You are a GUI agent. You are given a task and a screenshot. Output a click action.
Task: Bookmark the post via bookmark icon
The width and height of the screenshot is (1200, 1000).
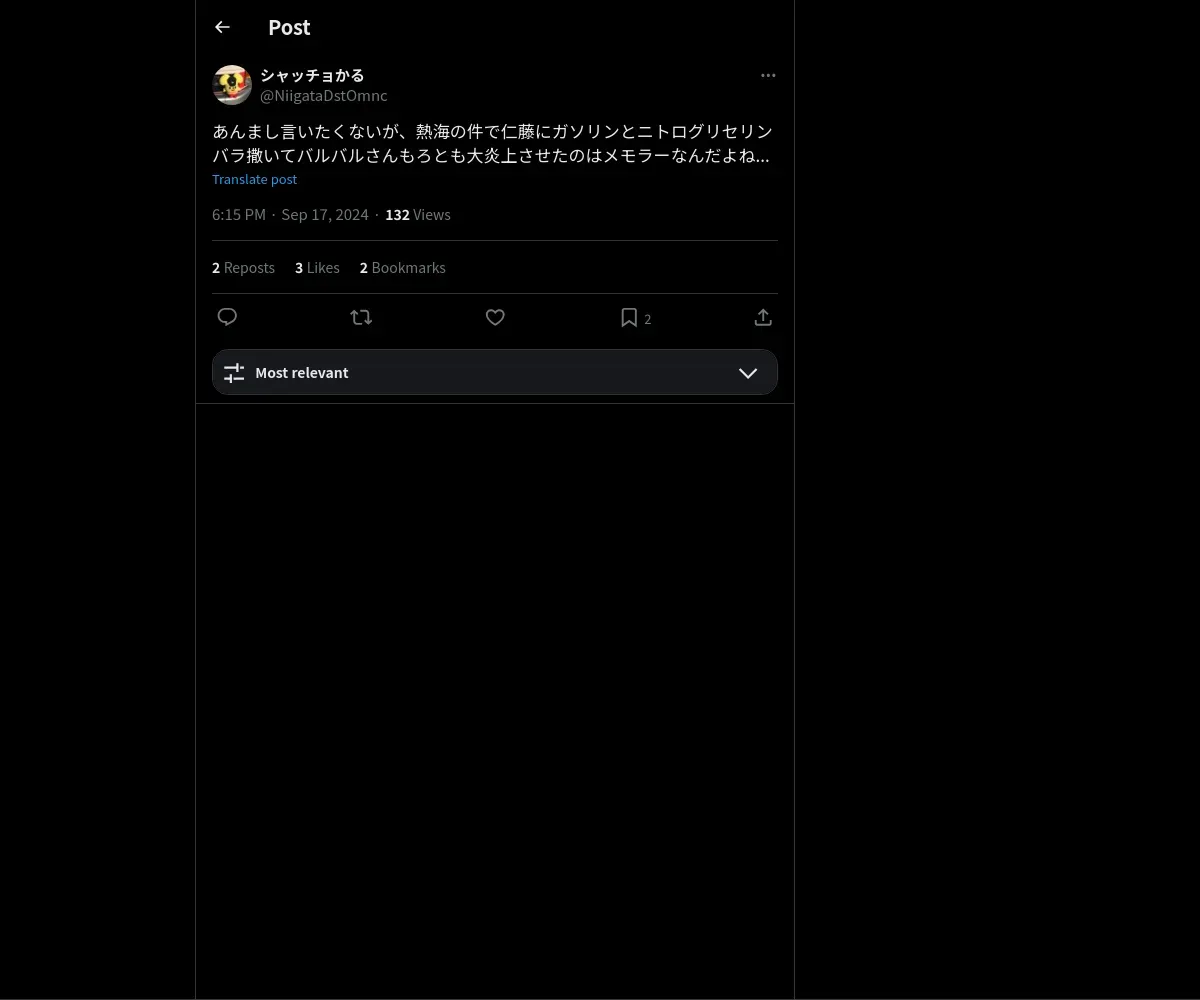[x=629, y=317]
